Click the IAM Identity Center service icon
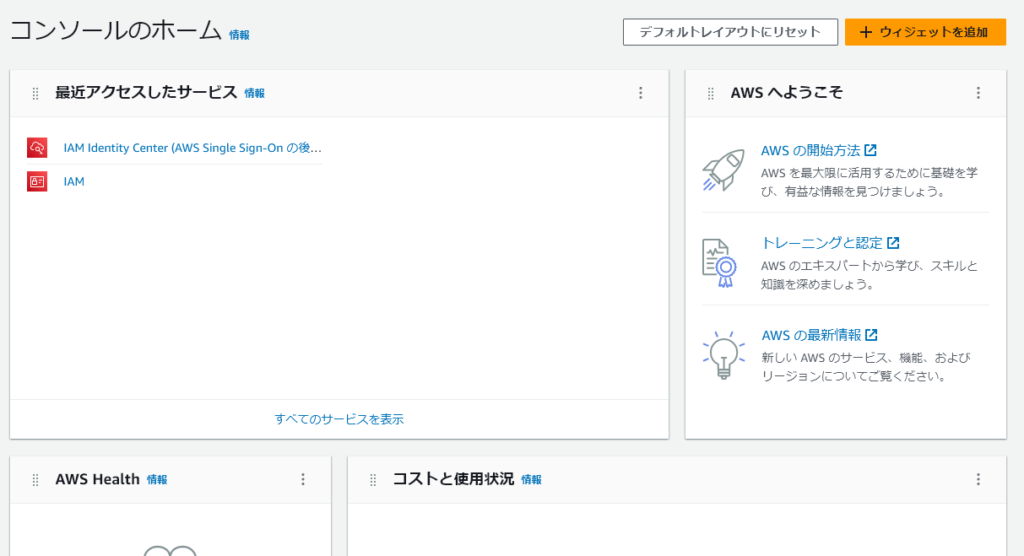The height and width of the screenshot is (556, 1024). (x=37, y=148)
